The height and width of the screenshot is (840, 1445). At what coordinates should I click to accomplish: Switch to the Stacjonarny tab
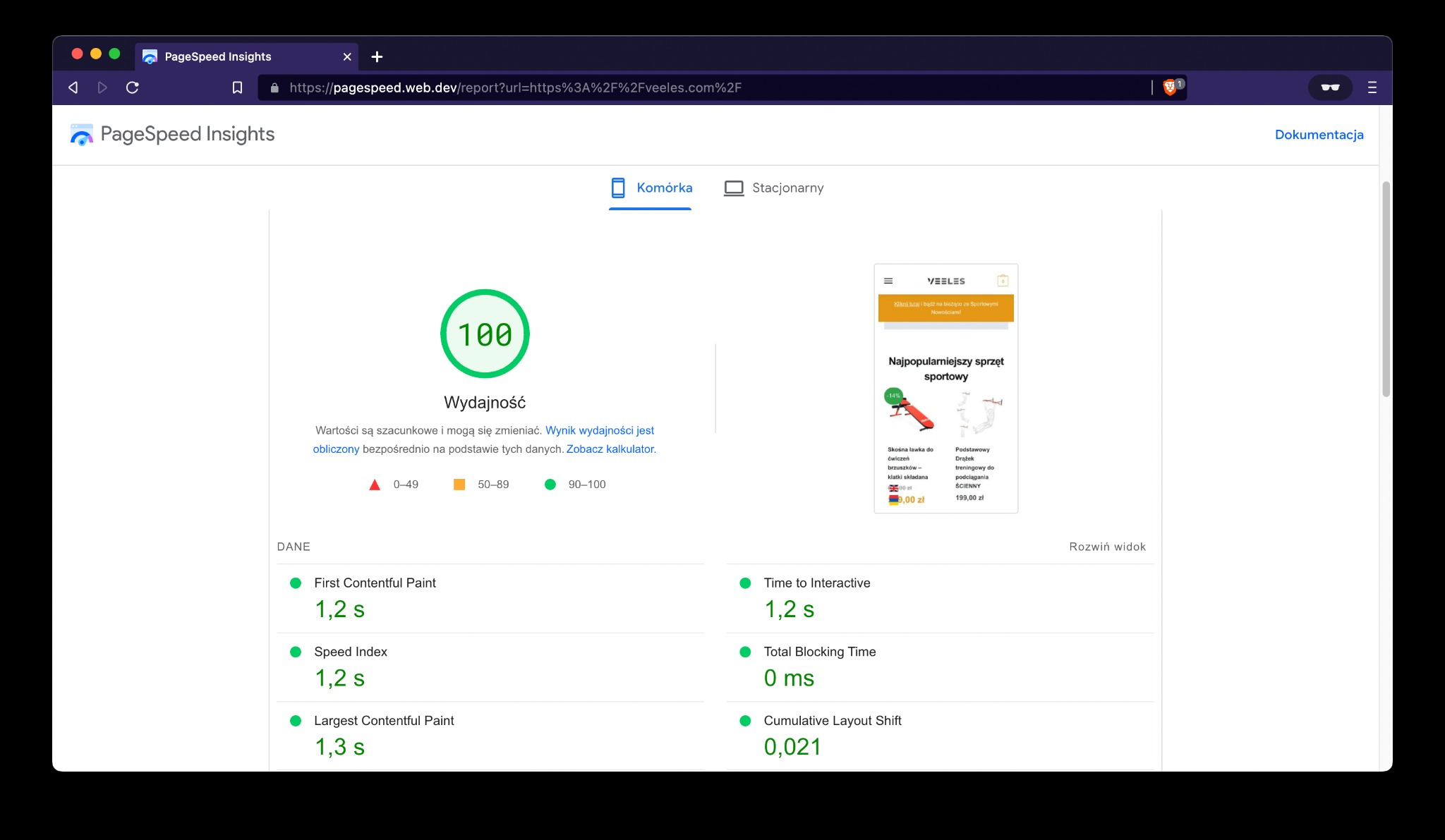pos(788,188)
